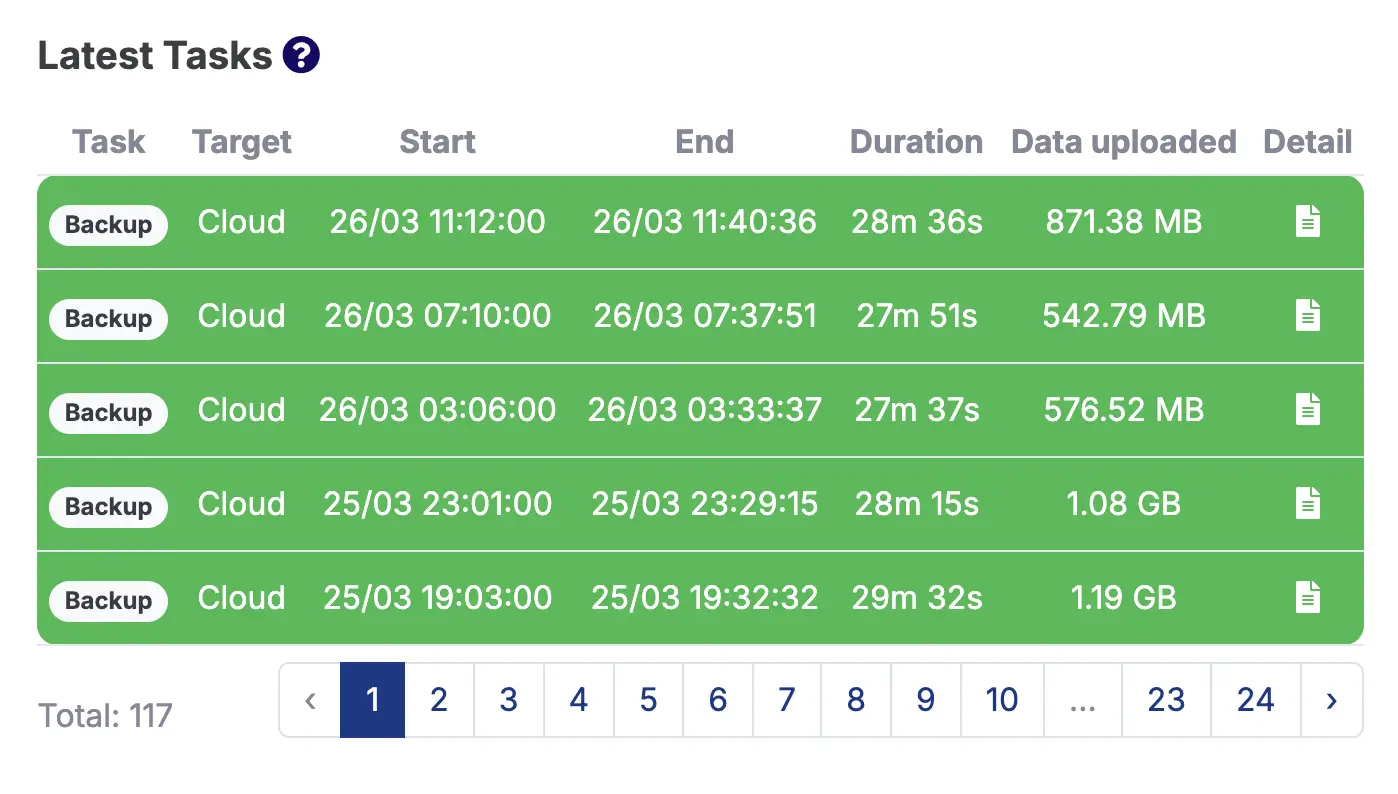The image size is (1398, 794).
Task: Open detail document for 26/03 07:10:00 backup
Action: (1308, 316)
